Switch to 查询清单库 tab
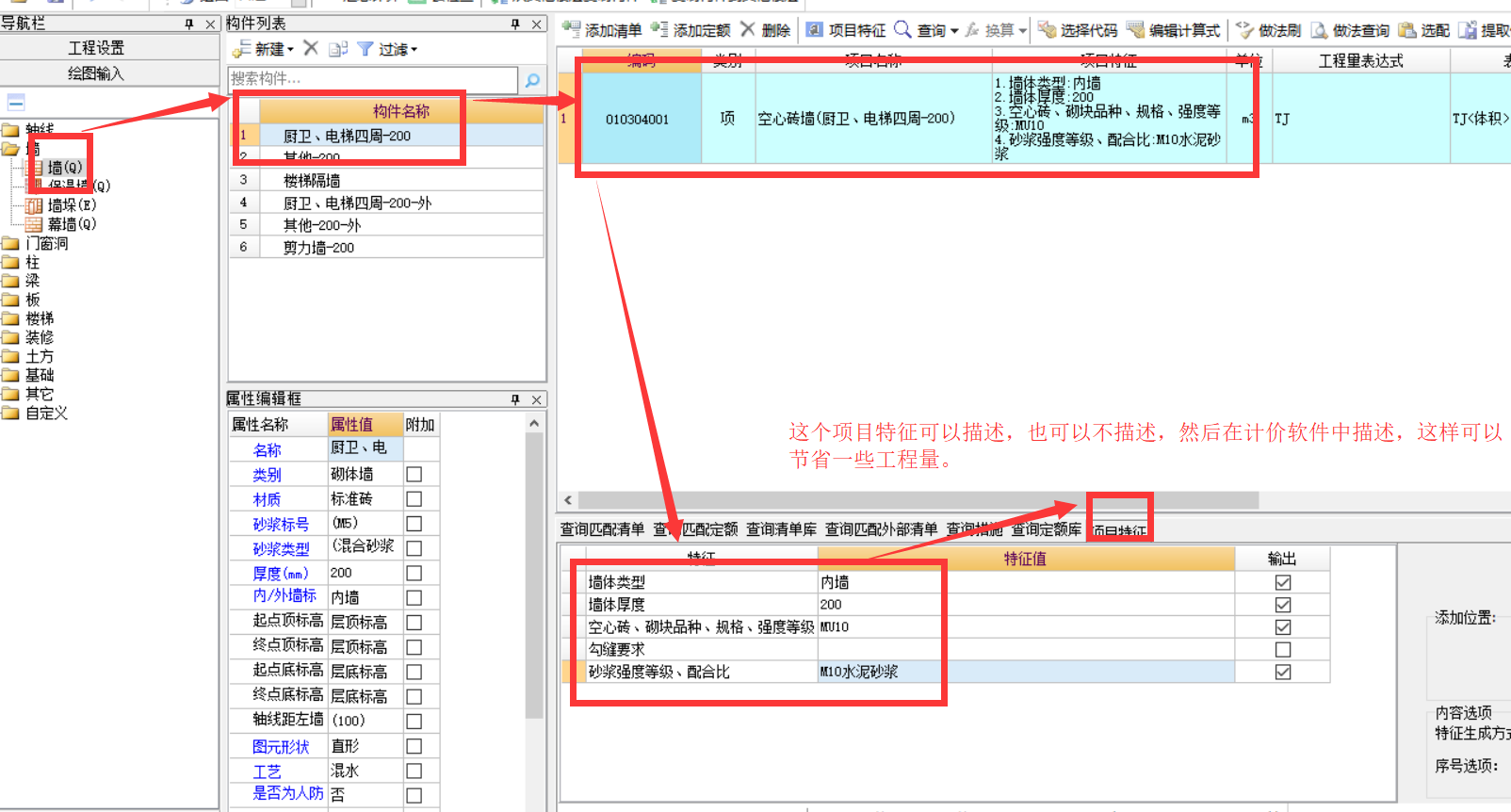The width and height of the screenshot is (1511, 812). pyautogui.click(x=781, y=529)
